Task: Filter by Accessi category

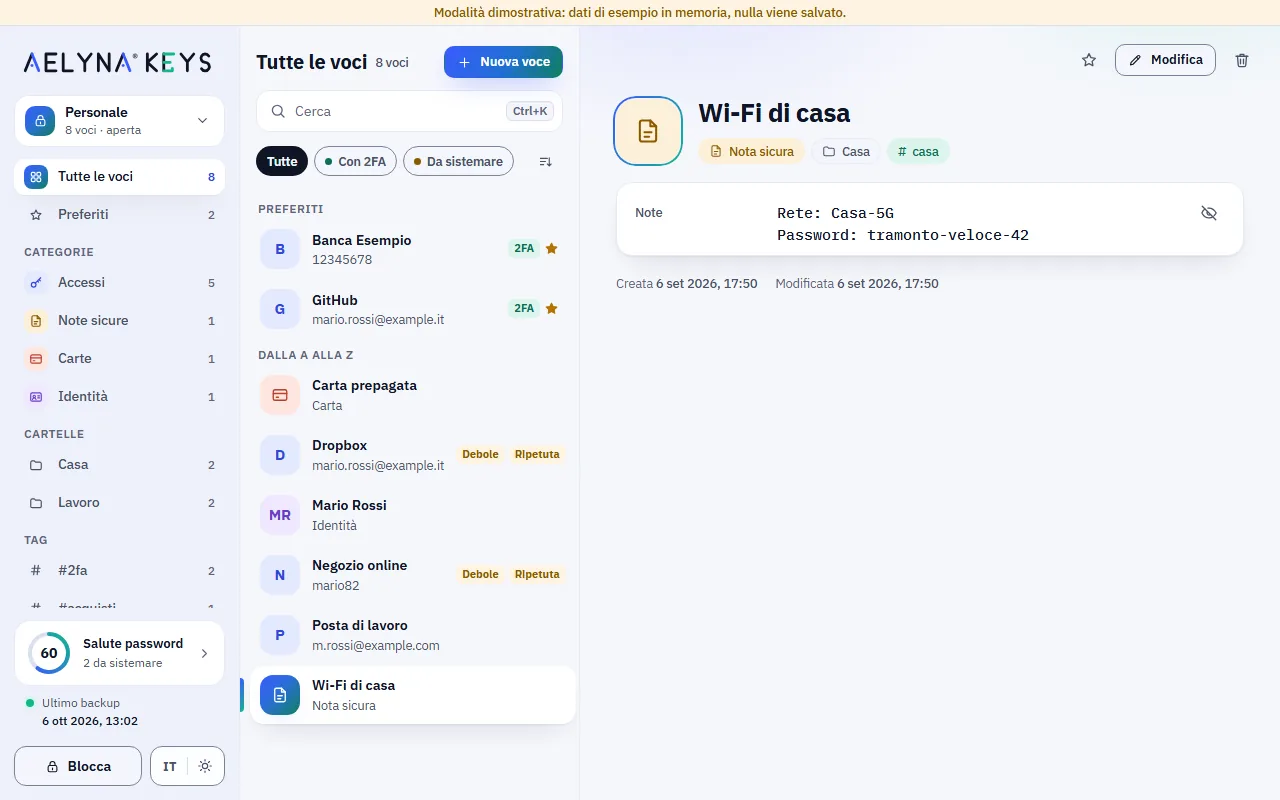Action: [x=120, y=283]
